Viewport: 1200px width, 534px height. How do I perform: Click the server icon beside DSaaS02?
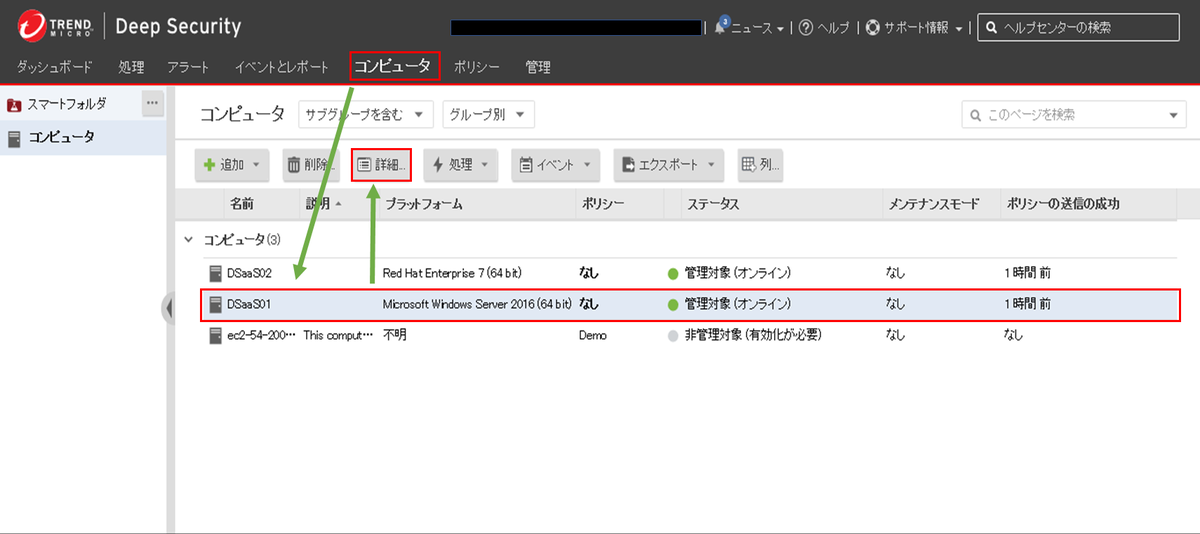point(215,272)
